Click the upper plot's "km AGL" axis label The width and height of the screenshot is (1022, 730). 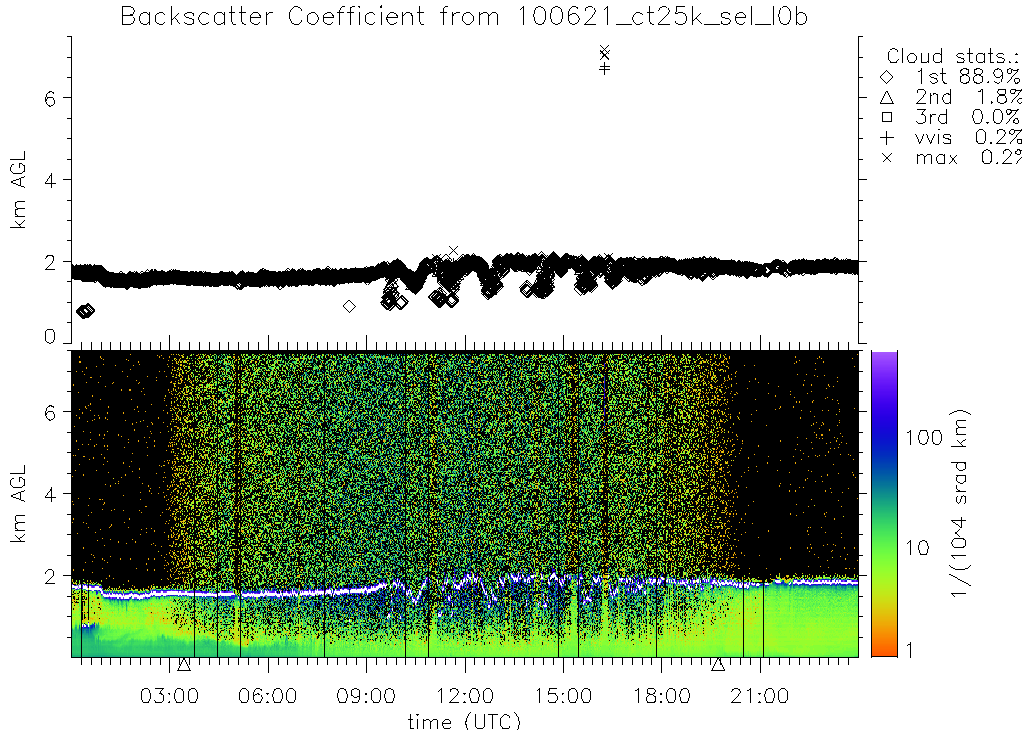click(x=18, y=190)
